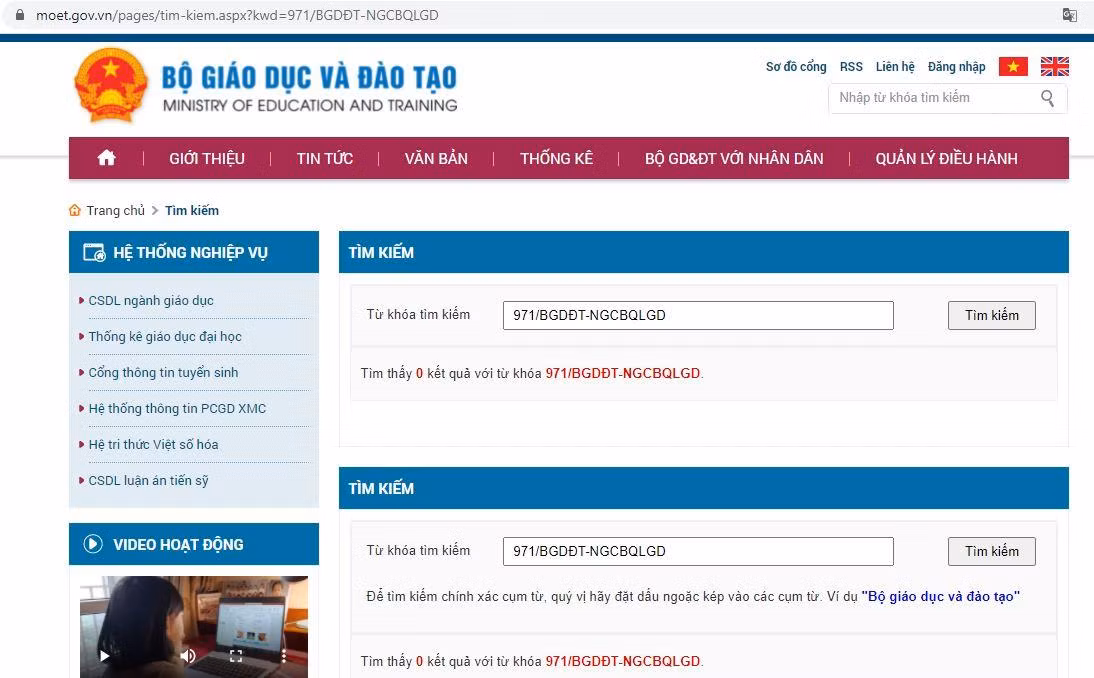
Task: Click the Video hoạt động play-circle icon
Action: pos(93,543)
